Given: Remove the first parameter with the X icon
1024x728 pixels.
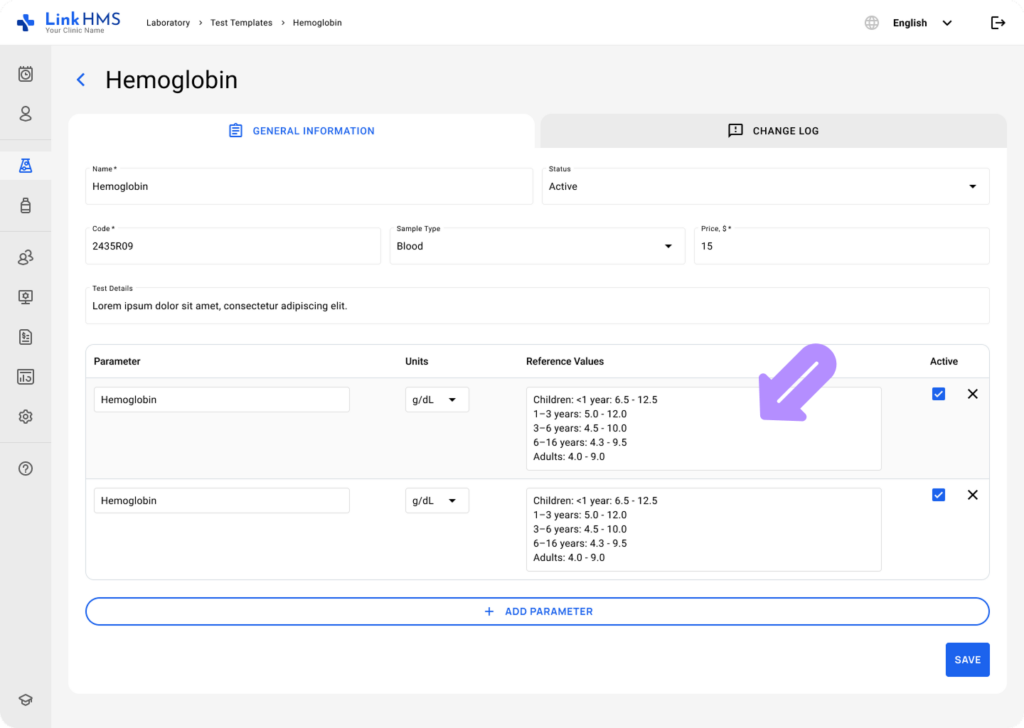Looking at the screenshot, I should click(x=972, y=393).
